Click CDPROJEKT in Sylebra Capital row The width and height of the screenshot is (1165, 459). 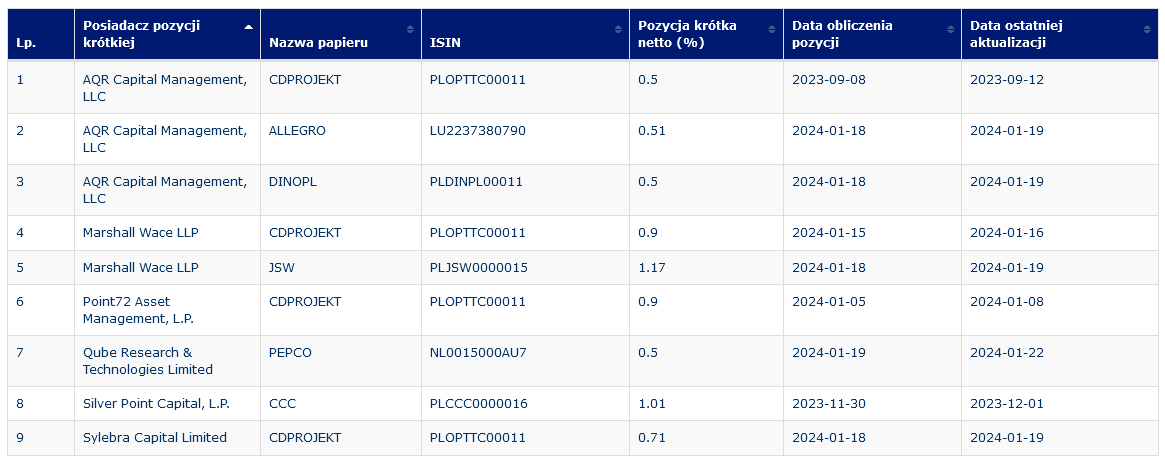tap(305, 438)
